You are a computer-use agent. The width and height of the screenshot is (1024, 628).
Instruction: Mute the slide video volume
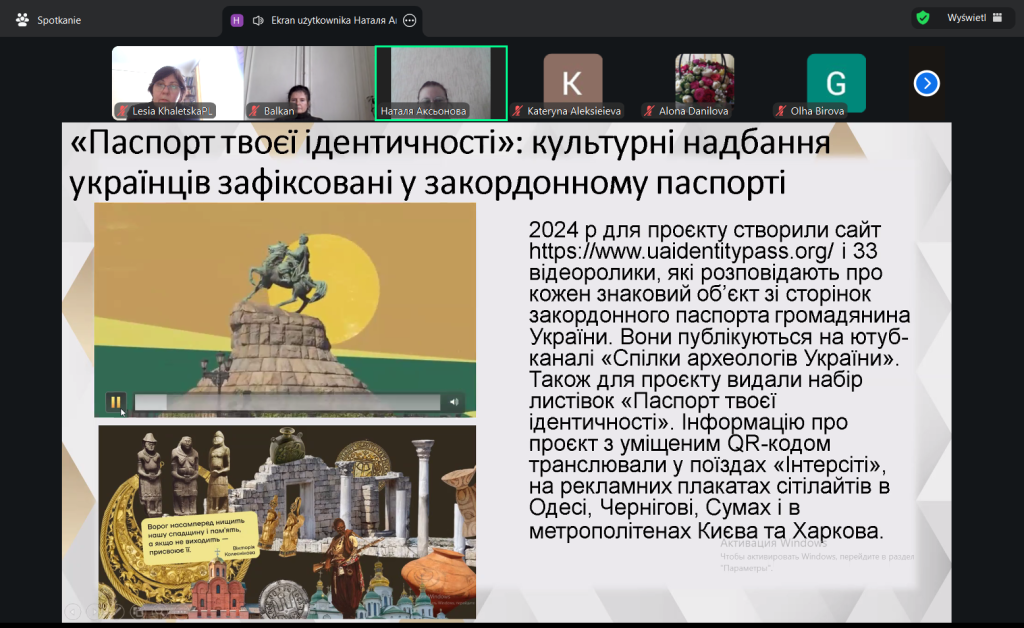[455, 402]
